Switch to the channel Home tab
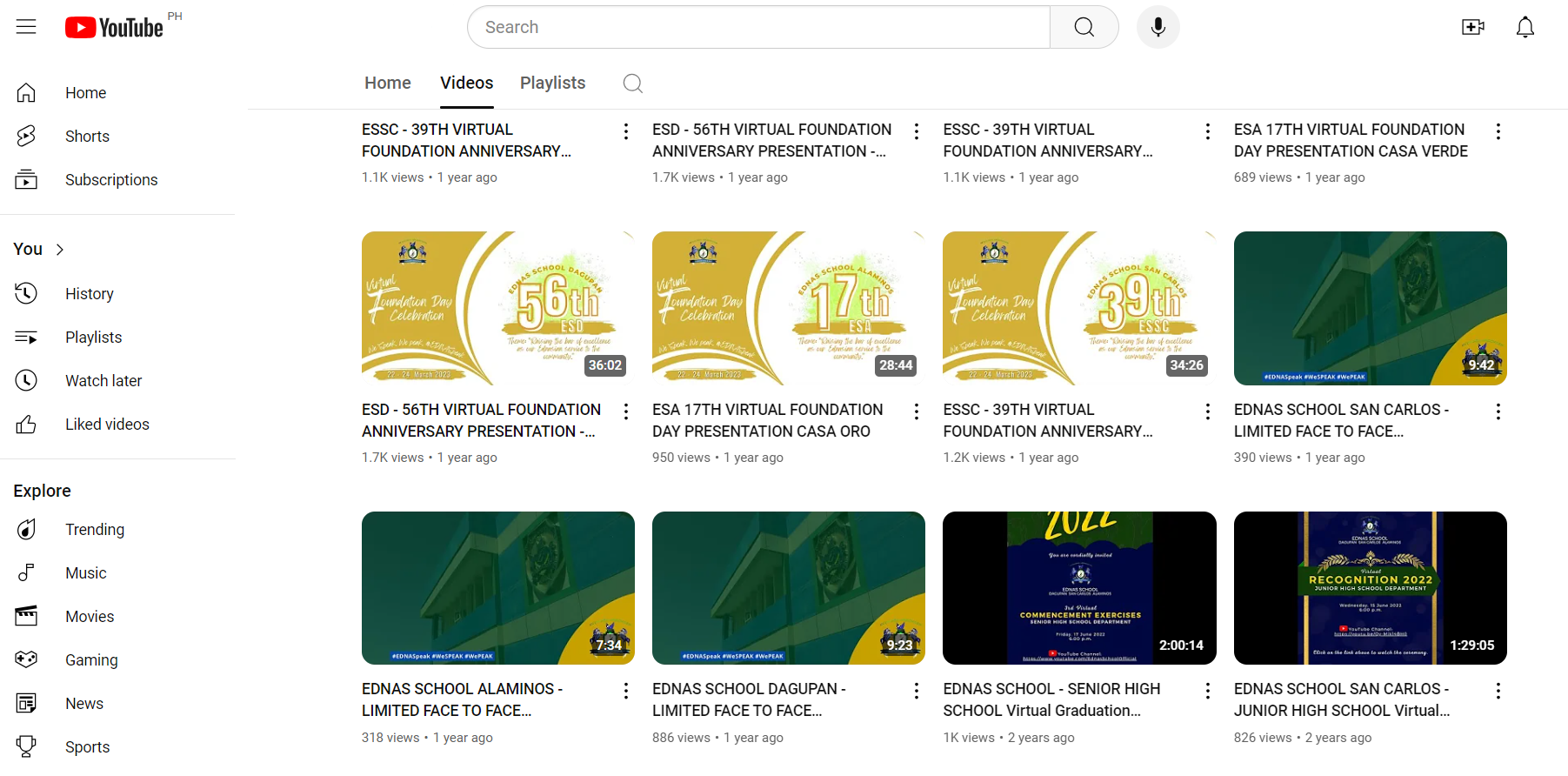 click(388, 84)
